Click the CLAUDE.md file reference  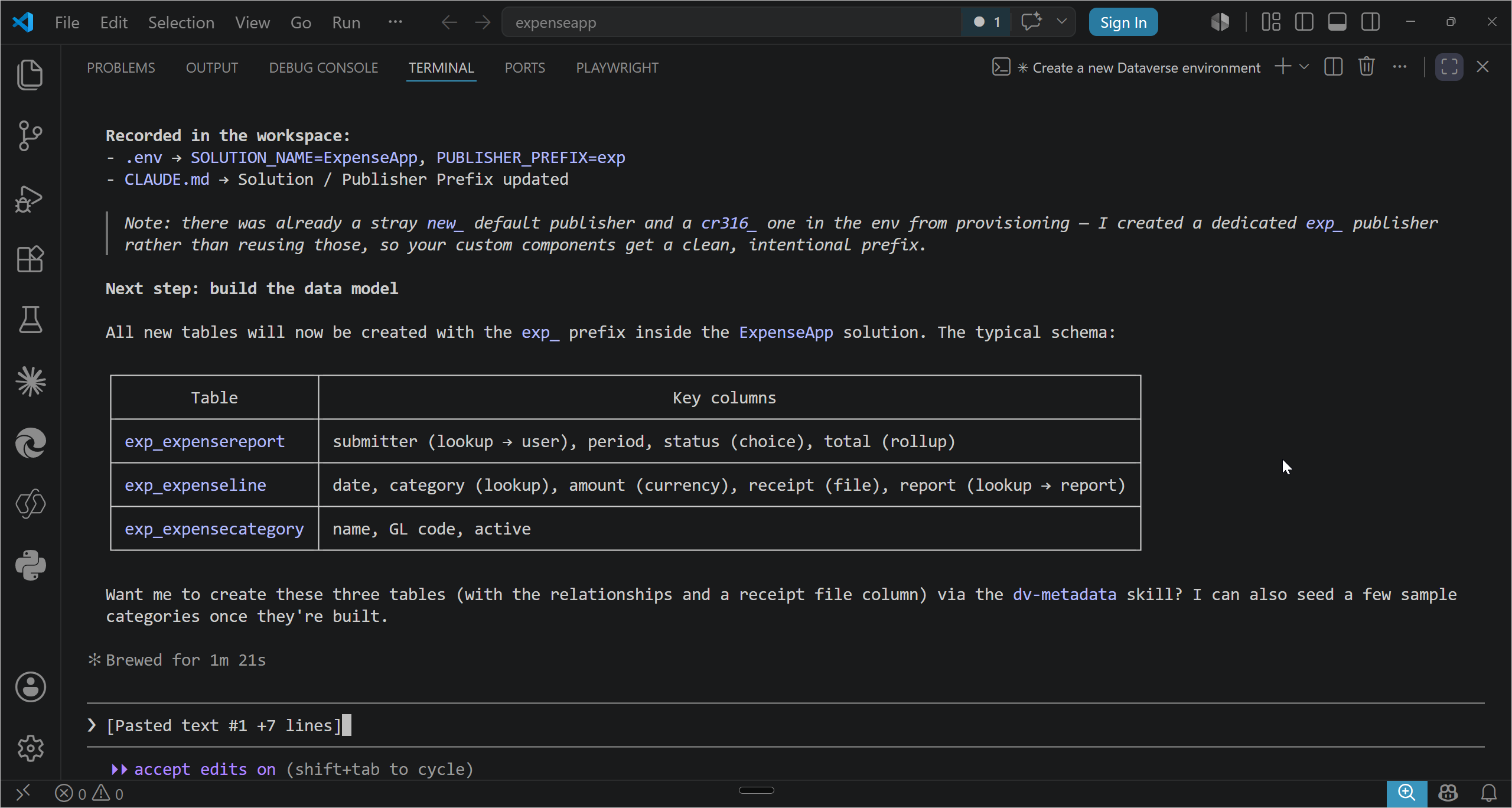point(167,179)
